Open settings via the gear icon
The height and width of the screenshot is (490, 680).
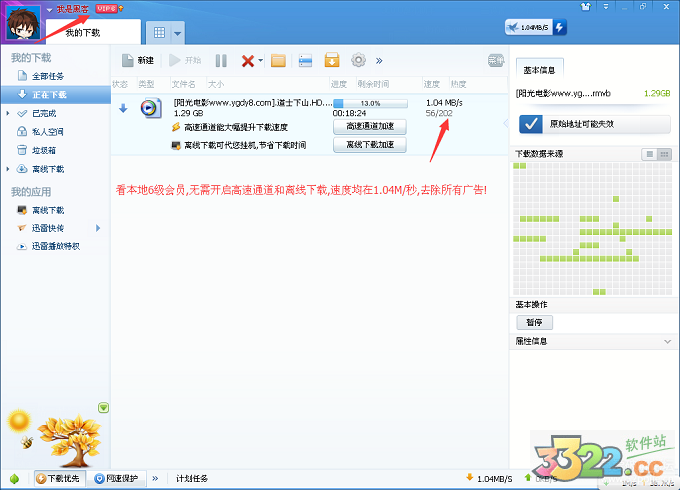pyautogui.click(x=358, y=60)
